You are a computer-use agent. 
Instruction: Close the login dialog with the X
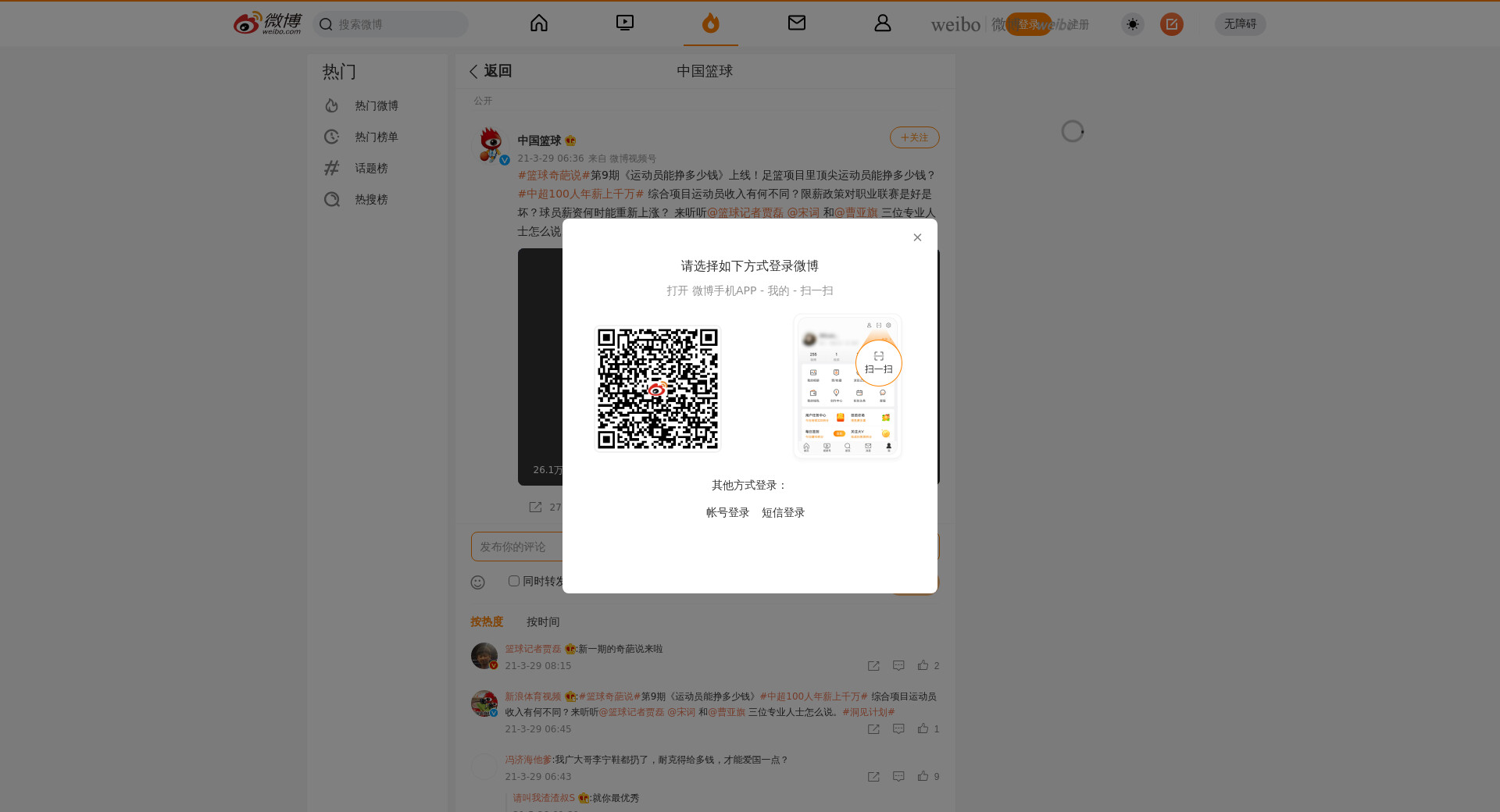tap(917, 237)
